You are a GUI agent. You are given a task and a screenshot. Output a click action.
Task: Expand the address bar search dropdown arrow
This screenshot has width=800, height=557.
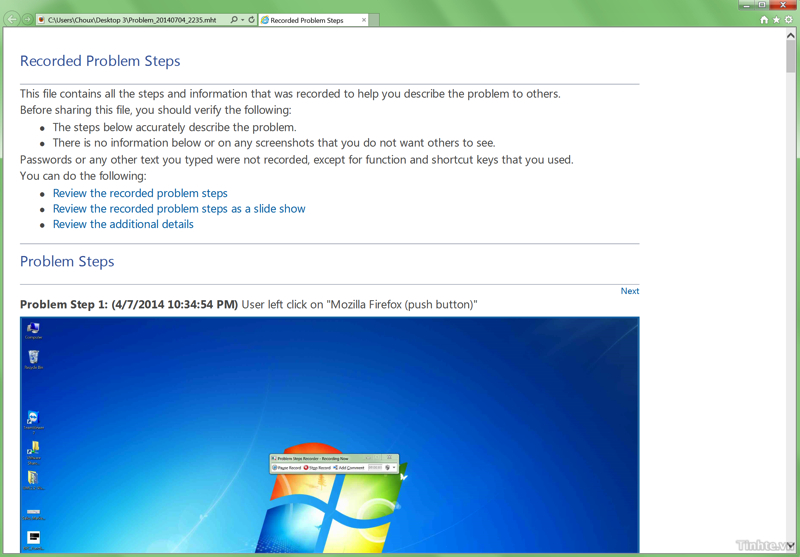pyautogui.click(x=242, y=20)
